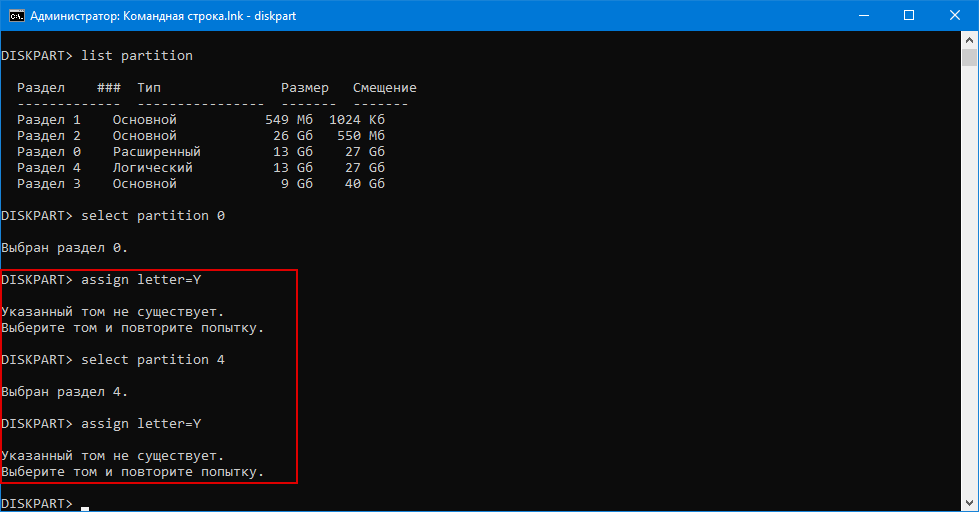The image size is (979, 512).
Task: Select the Раздел 3 row of 9 Гб
Action: pyautogui.click(x=200, y=184)
